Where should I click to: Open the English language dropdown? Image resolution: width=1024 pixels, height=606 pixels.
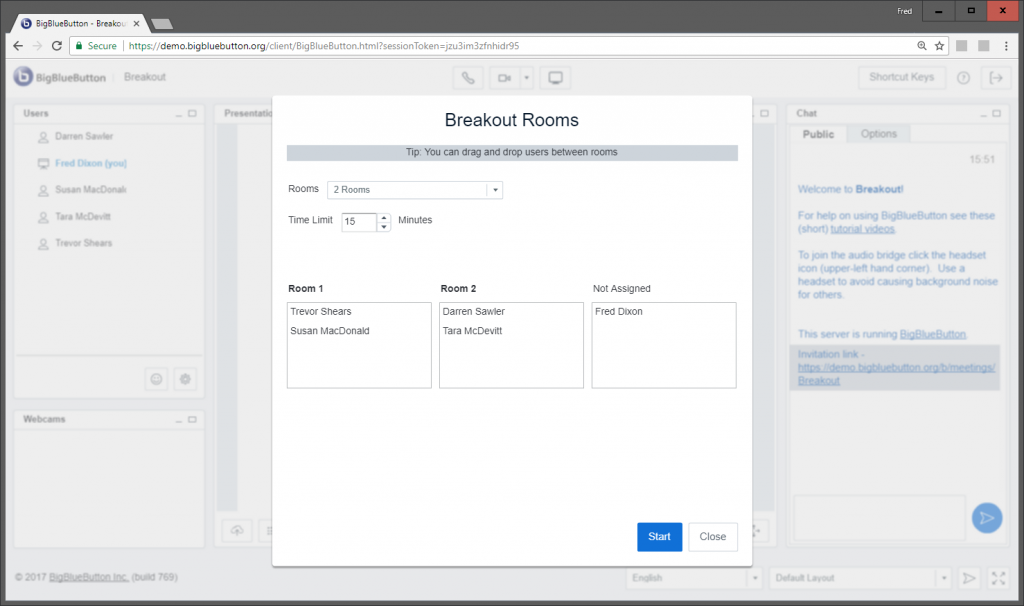694,578
